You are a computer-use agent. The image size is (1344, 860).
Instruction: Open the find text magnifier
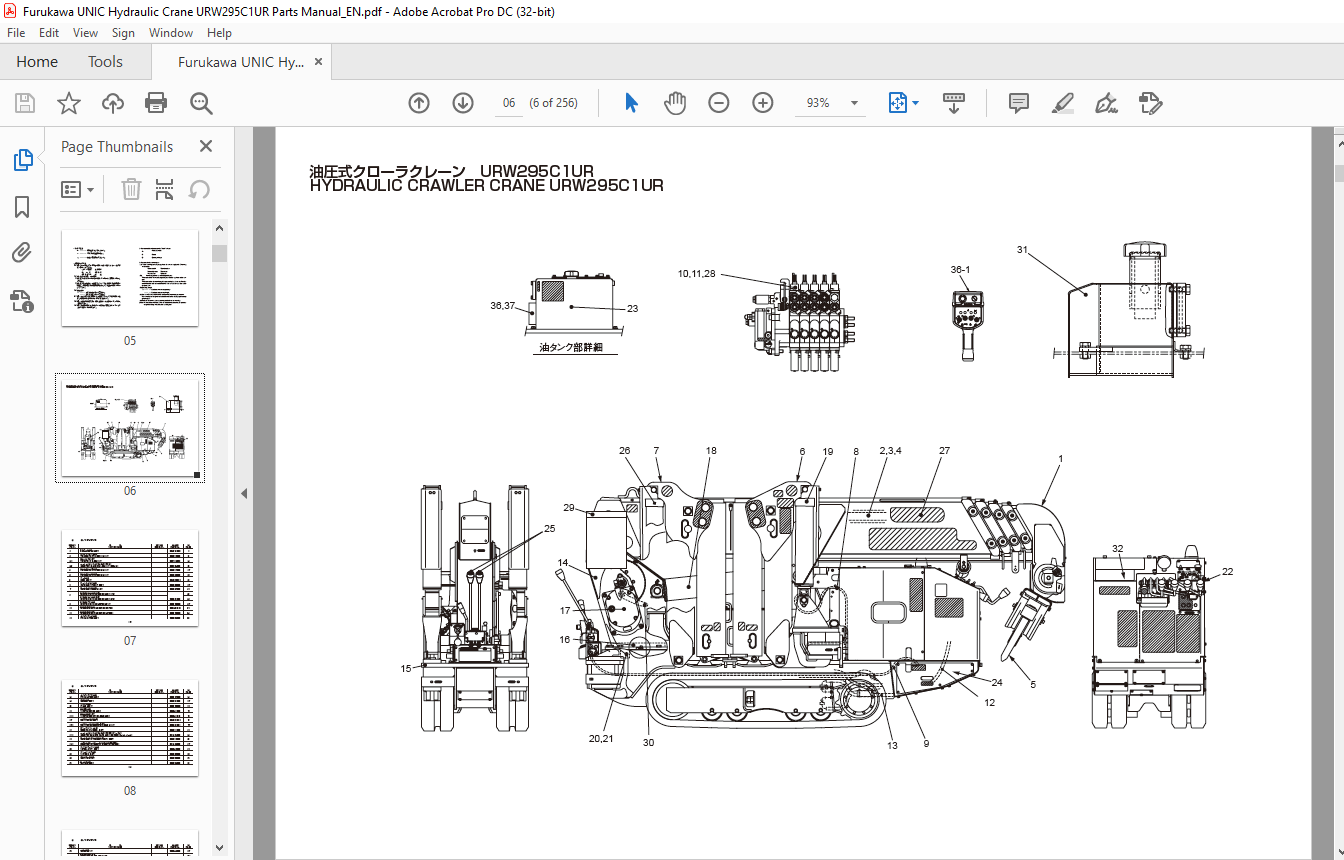(x=201, y=103)
